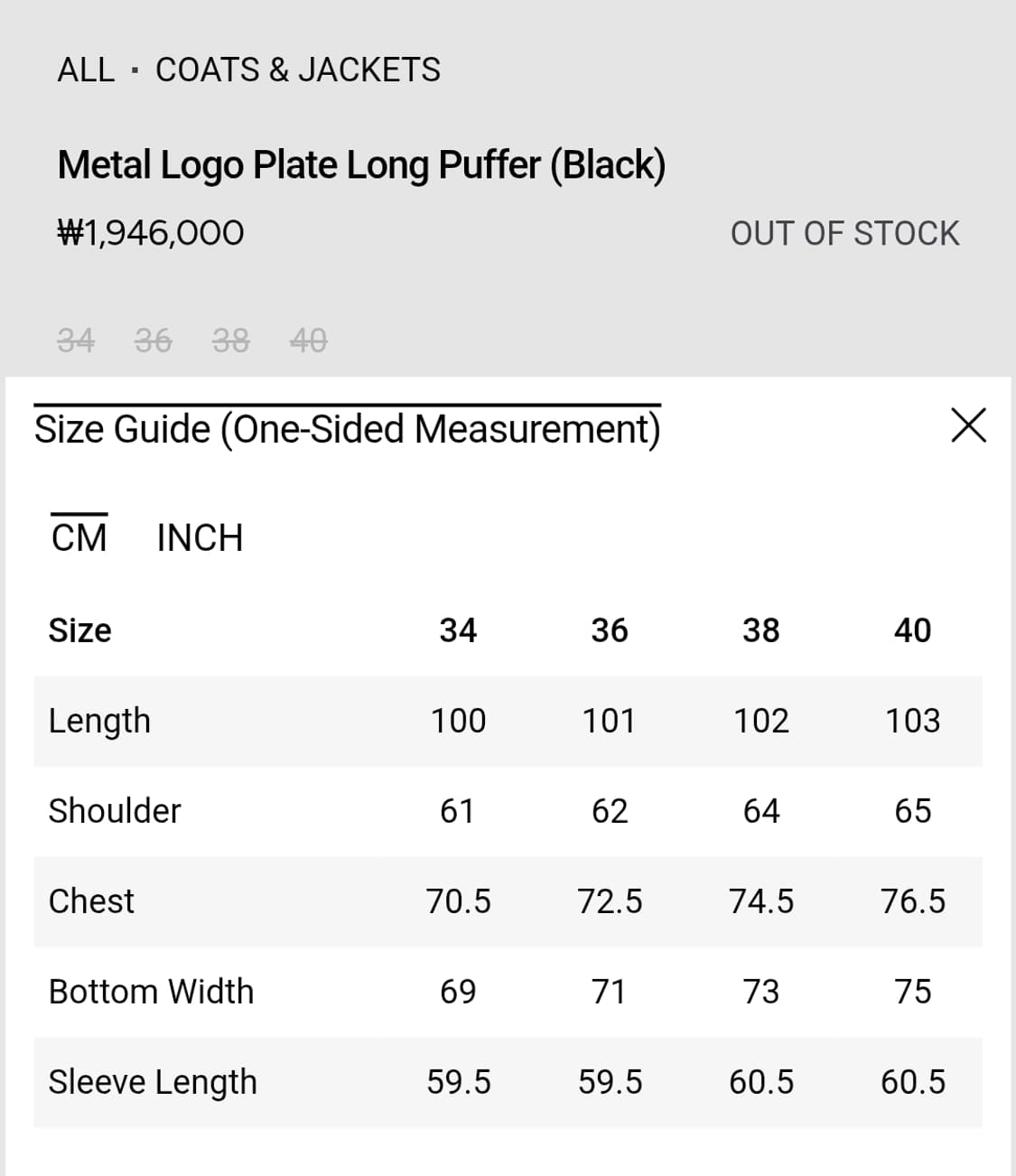This screenshot has height=1176, width=1016.
Task: Select the CM unit tab
Action: [x=79, y=538]
